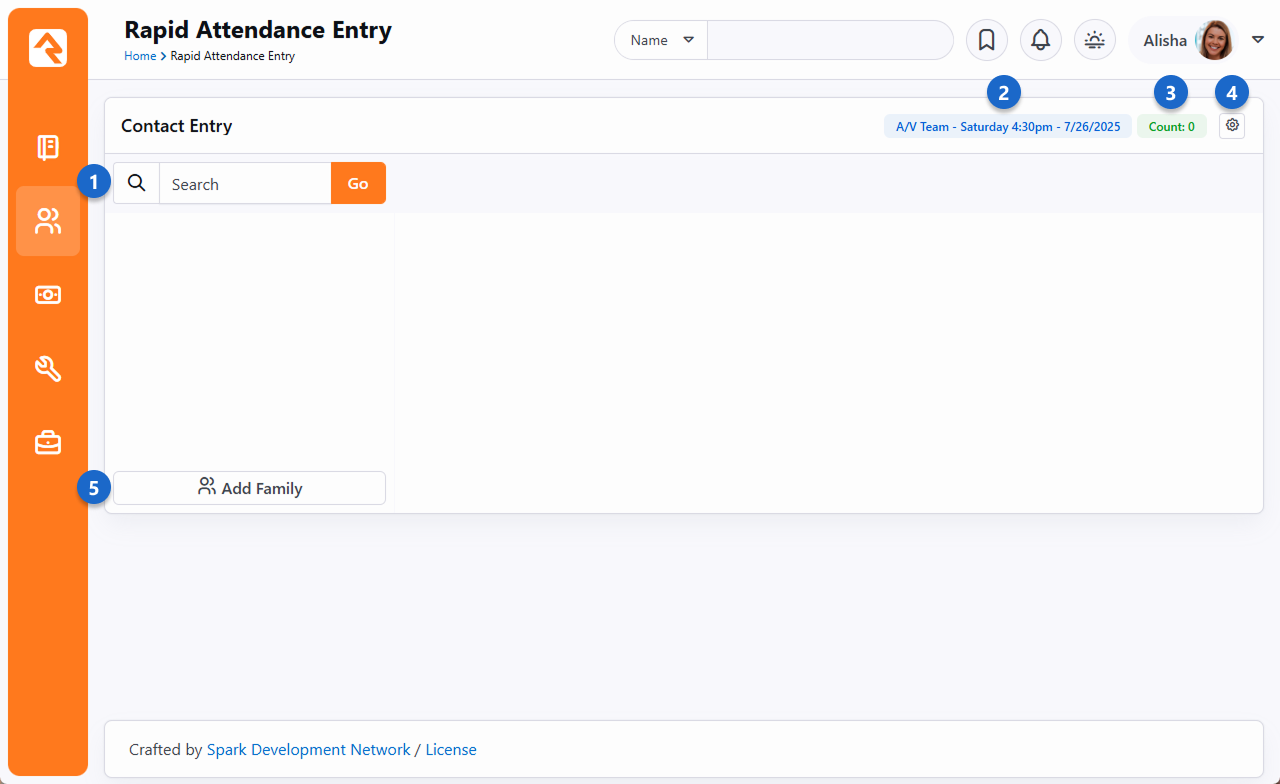Open notifications bell icon
This screenshot has height=784, width=1280.
pos(1040,40)
